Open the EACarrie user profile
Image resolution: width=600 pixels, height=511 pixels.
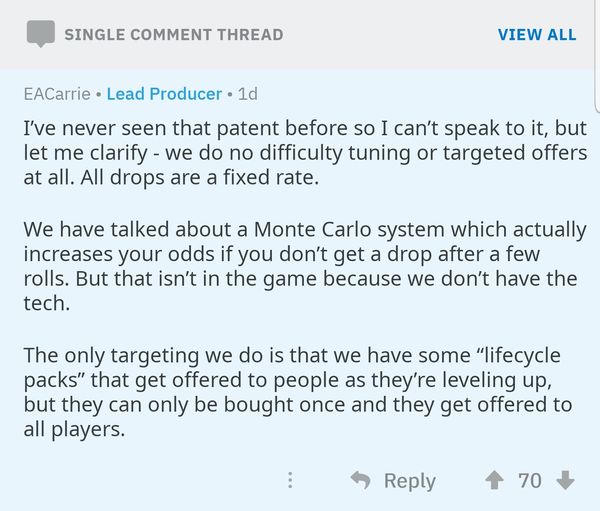[x=57, y=94]
